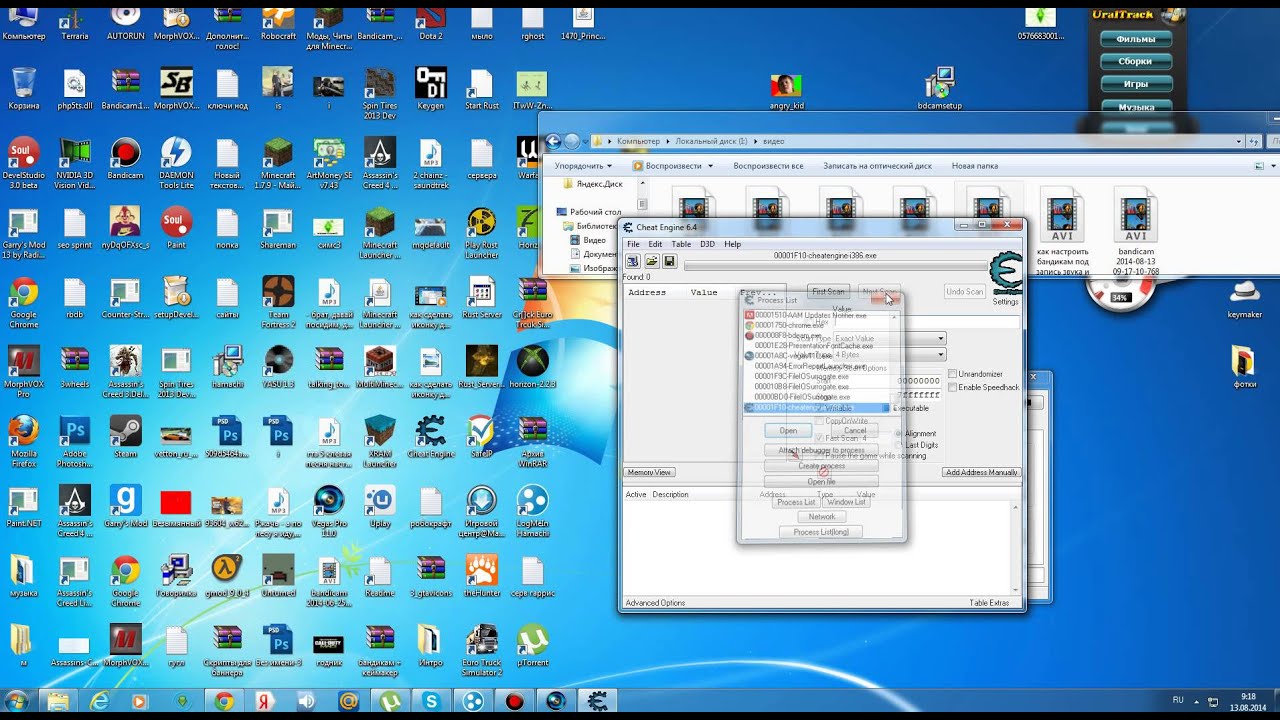Click the Cheat Engine taskbar button

(598, 701)
